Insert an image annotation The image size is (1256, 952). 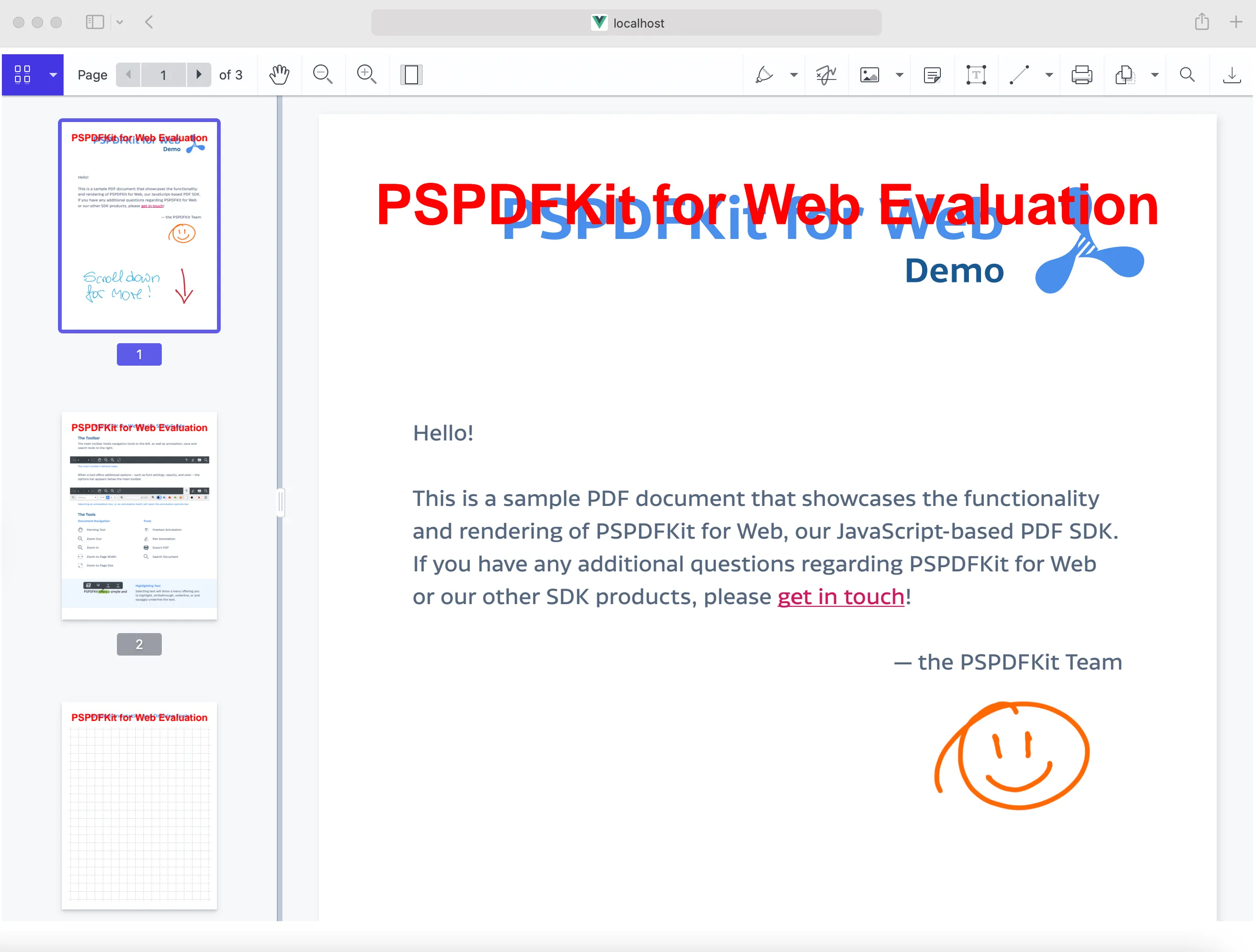click(x=869, y=74)
